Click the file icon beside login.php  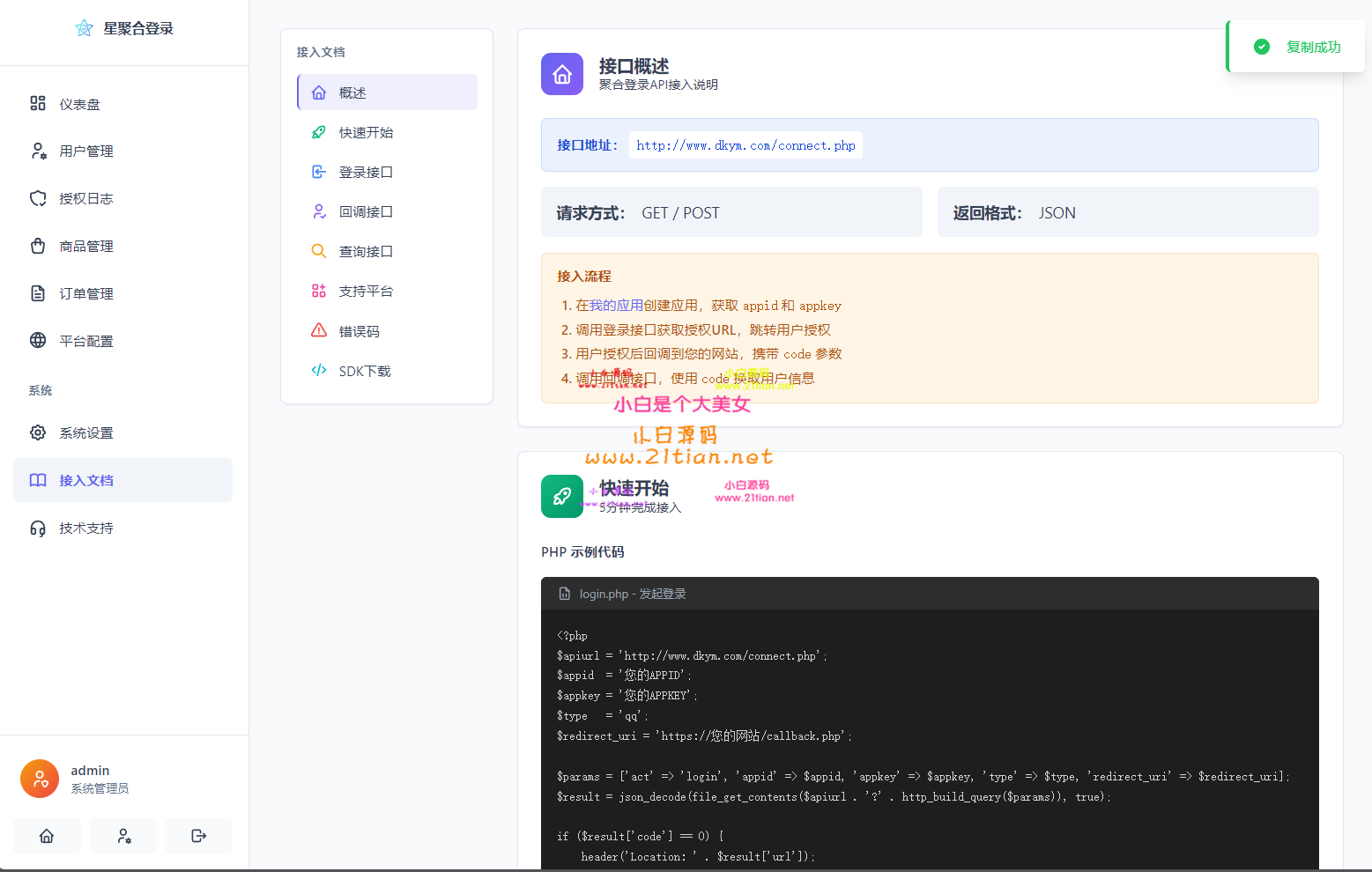565,594
